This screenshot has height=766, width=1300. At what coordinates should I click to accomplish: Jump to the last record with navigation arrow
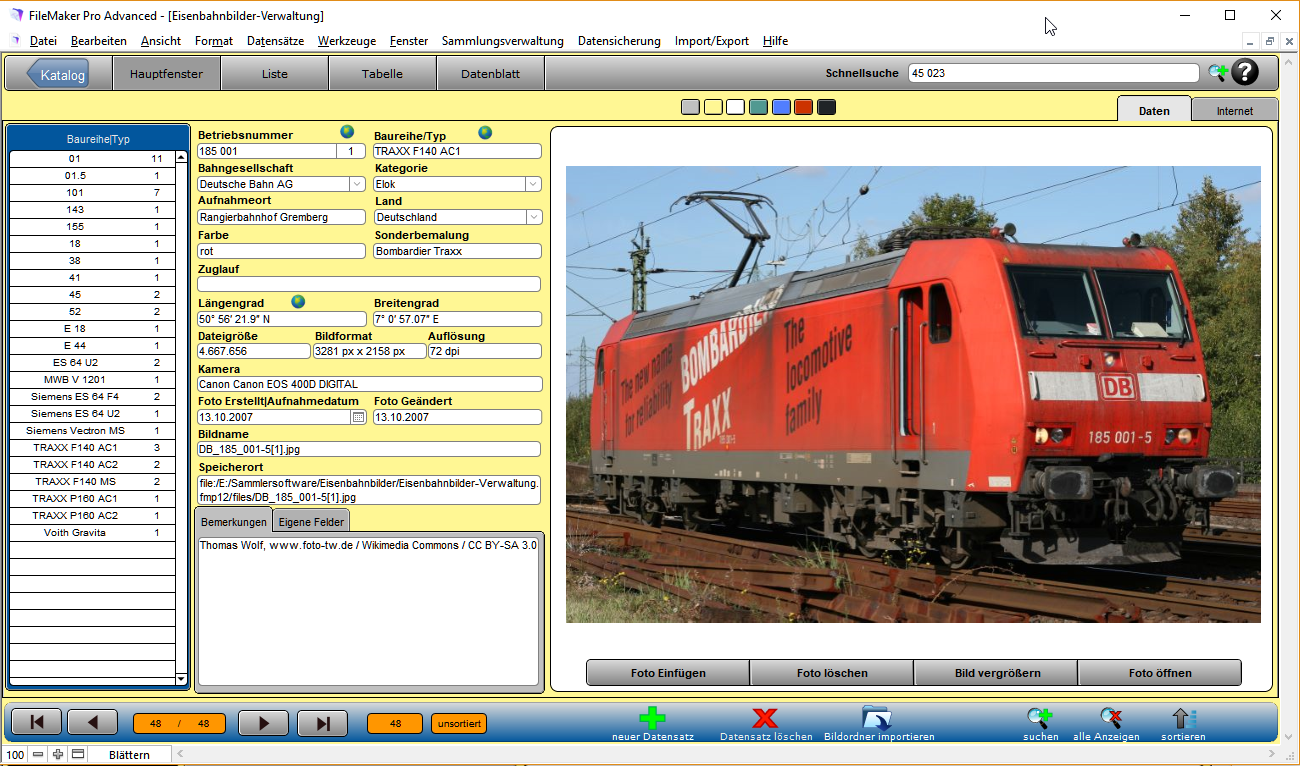323,723
